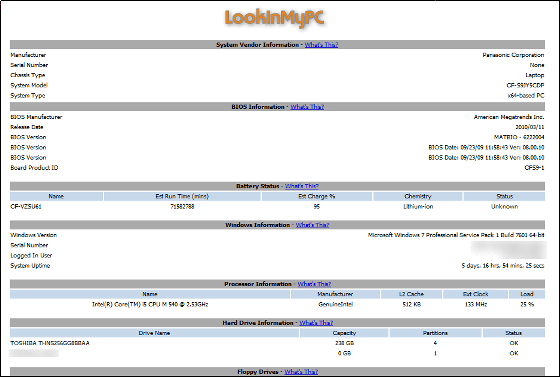Open Floppy Drives What's This link

301,372
